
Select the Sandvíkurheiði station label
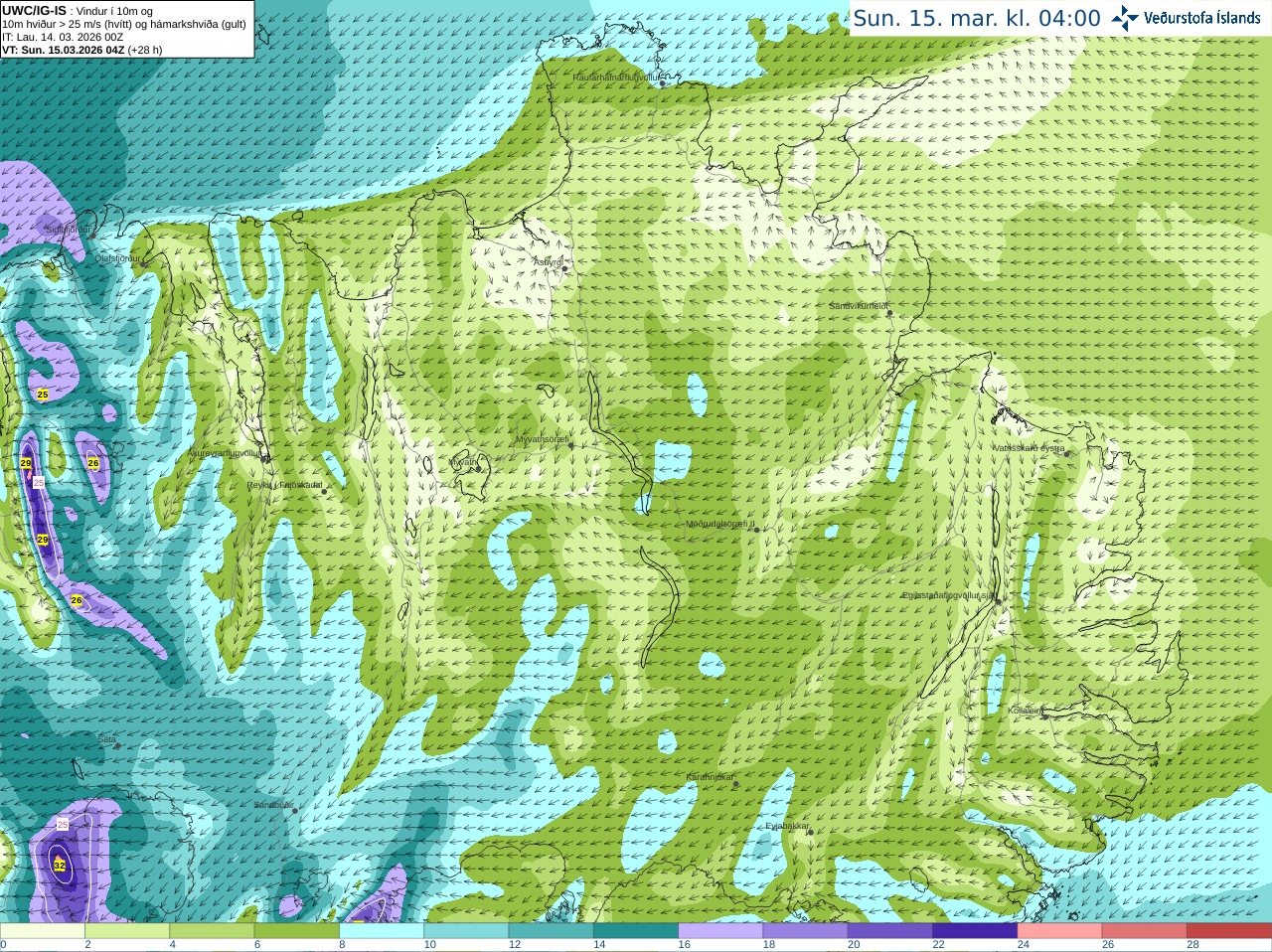(859, 306)
